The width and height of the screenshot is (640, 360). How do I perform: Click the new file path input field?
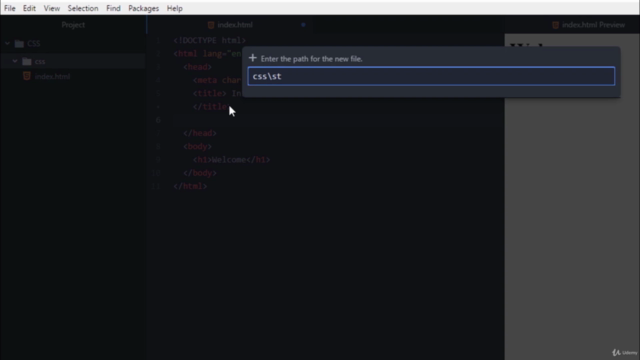click(x=431, y=76)
